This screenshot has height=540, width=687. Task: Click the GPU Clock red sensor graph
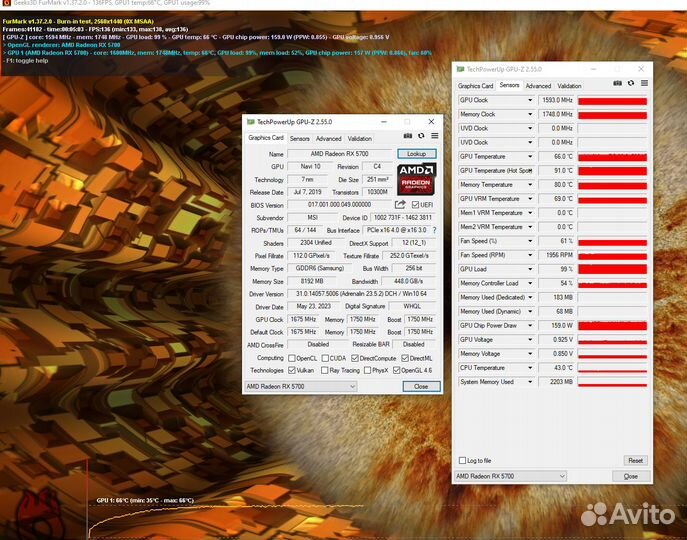pyautogui.click(x=612, y=100)
